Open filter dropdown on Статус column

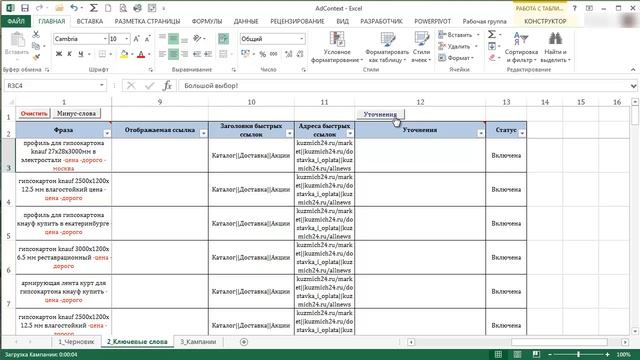[x=522, y=133]
